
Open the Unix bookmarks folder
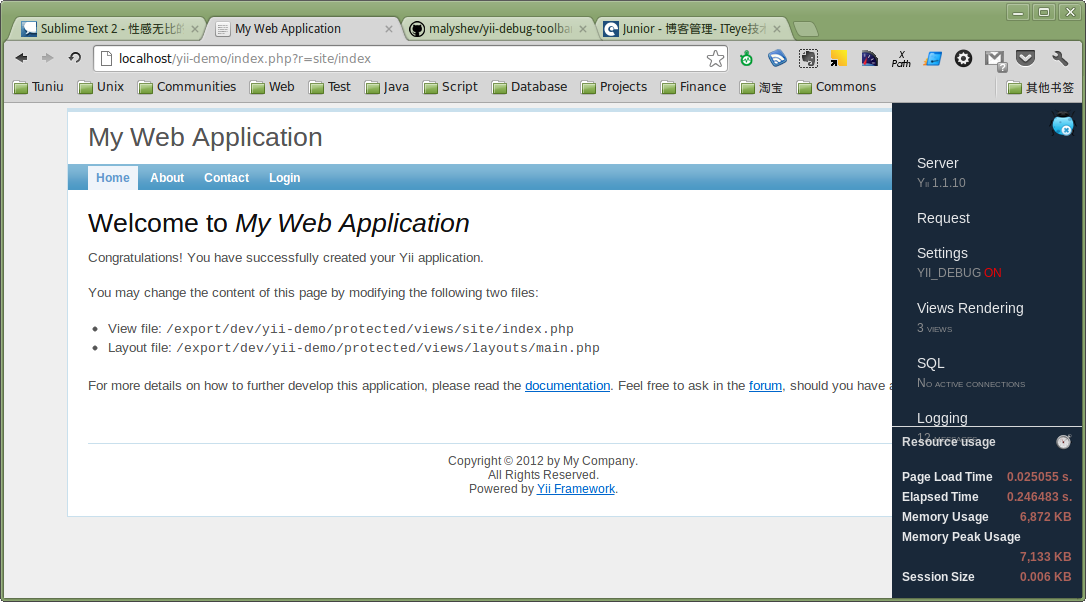click(101, 87)
